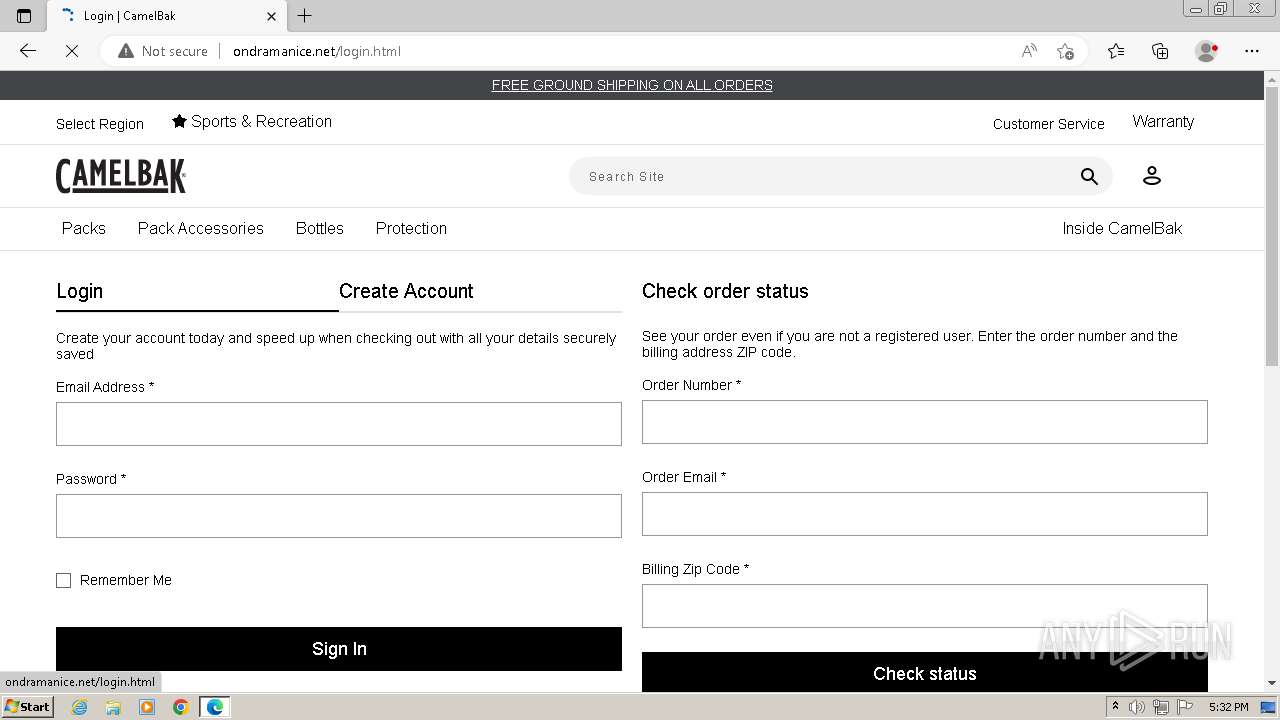Open the Bottles navigation menu

[320, 228]
